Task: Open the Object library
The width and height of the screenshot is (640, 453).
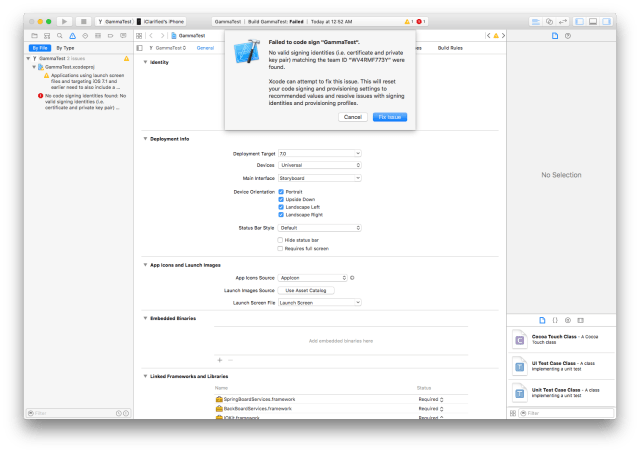Action: 568,320
